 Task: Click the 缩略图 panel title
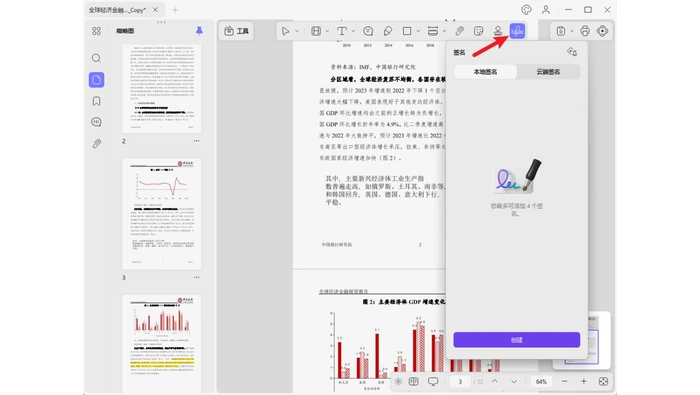[125, 31]
